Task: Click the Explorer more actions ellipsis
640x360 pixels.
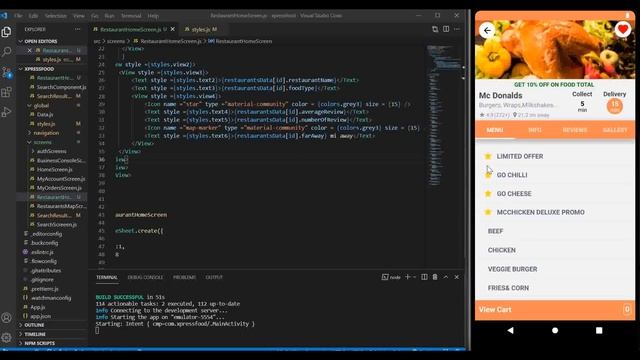Action: click(x=78, y=29)
